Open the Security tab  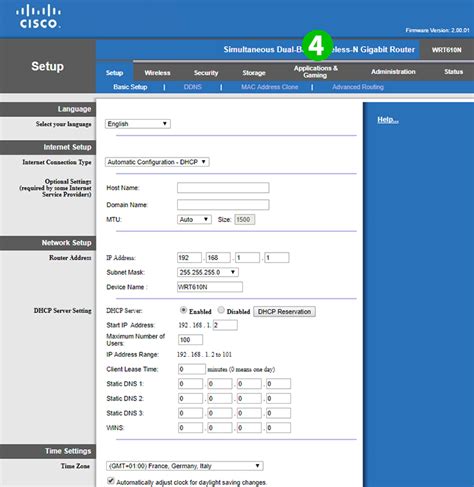coord(206,73)
